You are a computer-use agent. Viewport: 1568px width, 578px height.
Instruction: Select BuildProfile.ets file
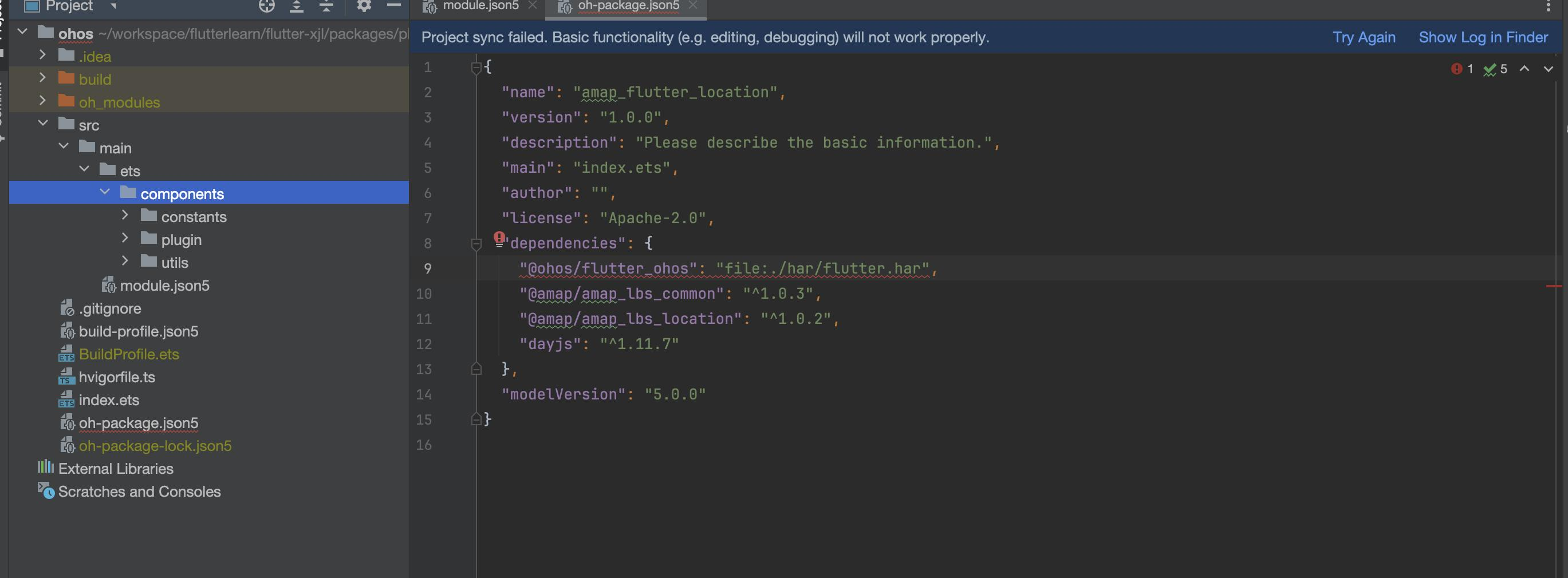click(129, 354)
